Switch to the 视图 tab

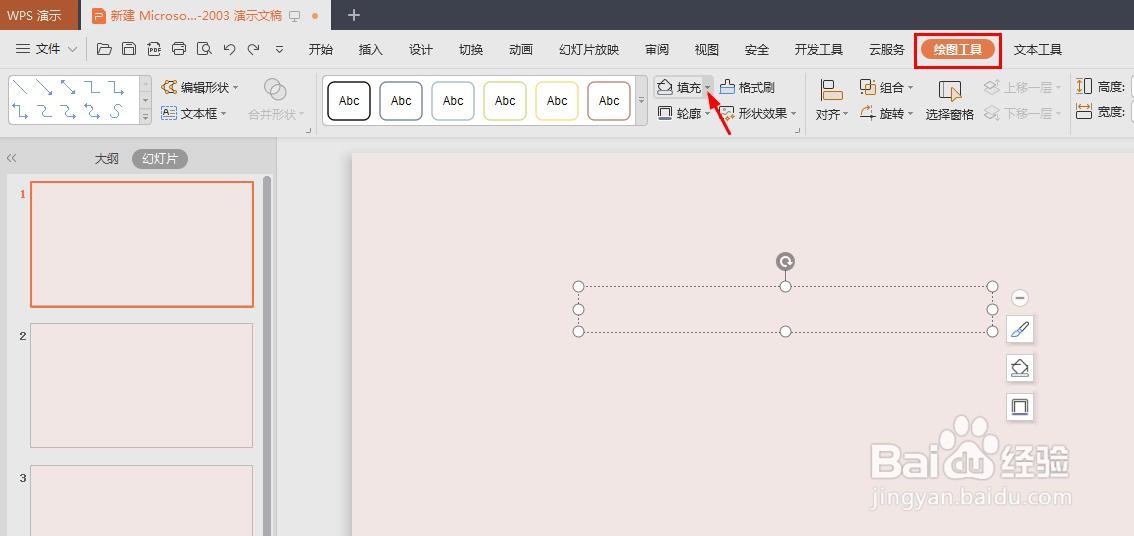pyautogui.click(x=707, y=49)
